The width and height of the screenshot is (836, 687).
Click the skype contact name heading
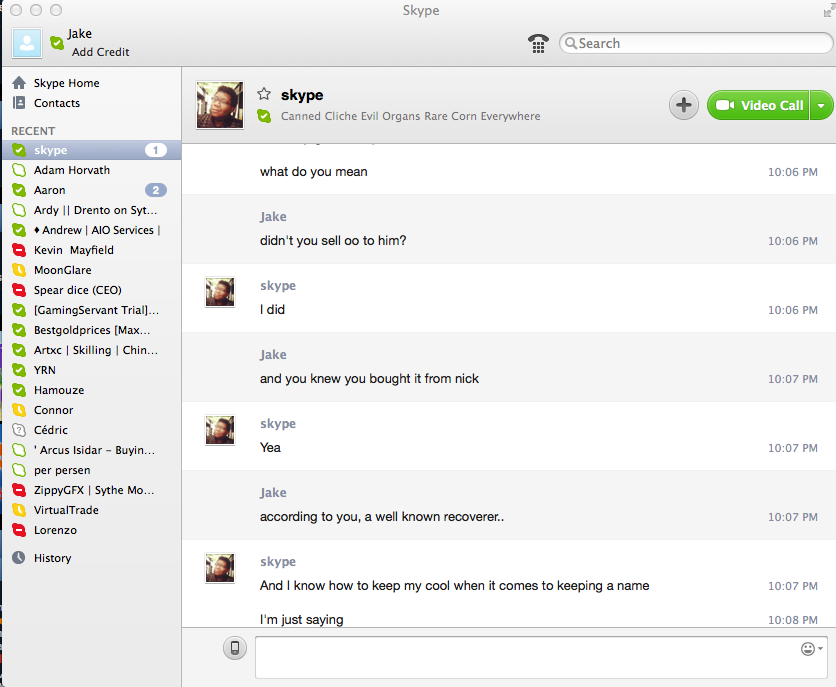point(302,95)
